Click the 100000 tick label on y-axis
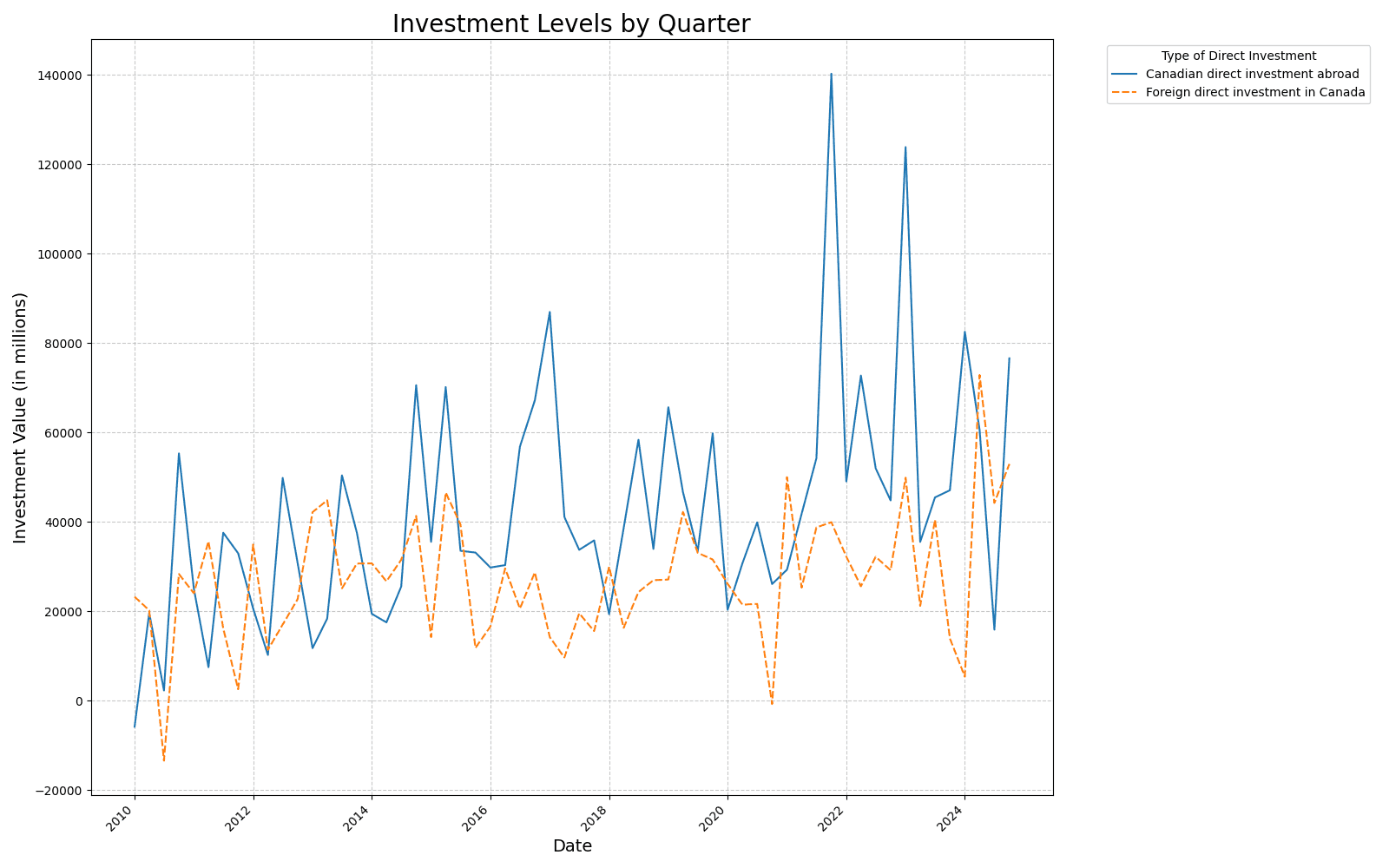 [x=59, y=254]
